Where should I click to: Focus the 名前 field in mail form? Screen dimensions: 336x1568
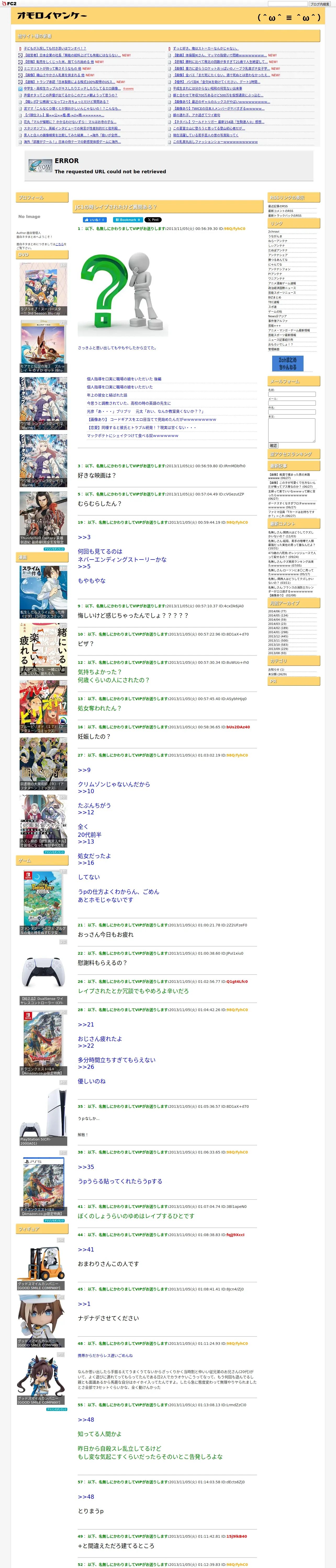pyautogui.click(x=292, y=394)
